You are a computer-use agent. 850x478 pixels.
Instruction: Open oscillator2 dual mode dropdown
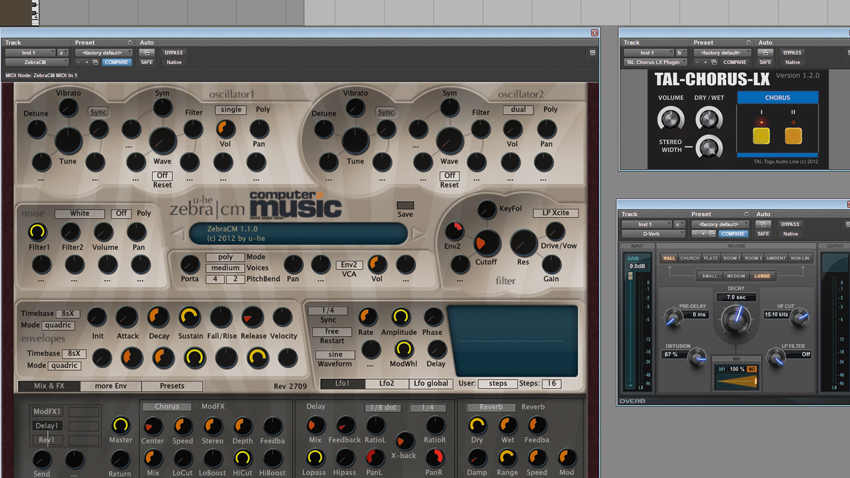coord(518,109)
